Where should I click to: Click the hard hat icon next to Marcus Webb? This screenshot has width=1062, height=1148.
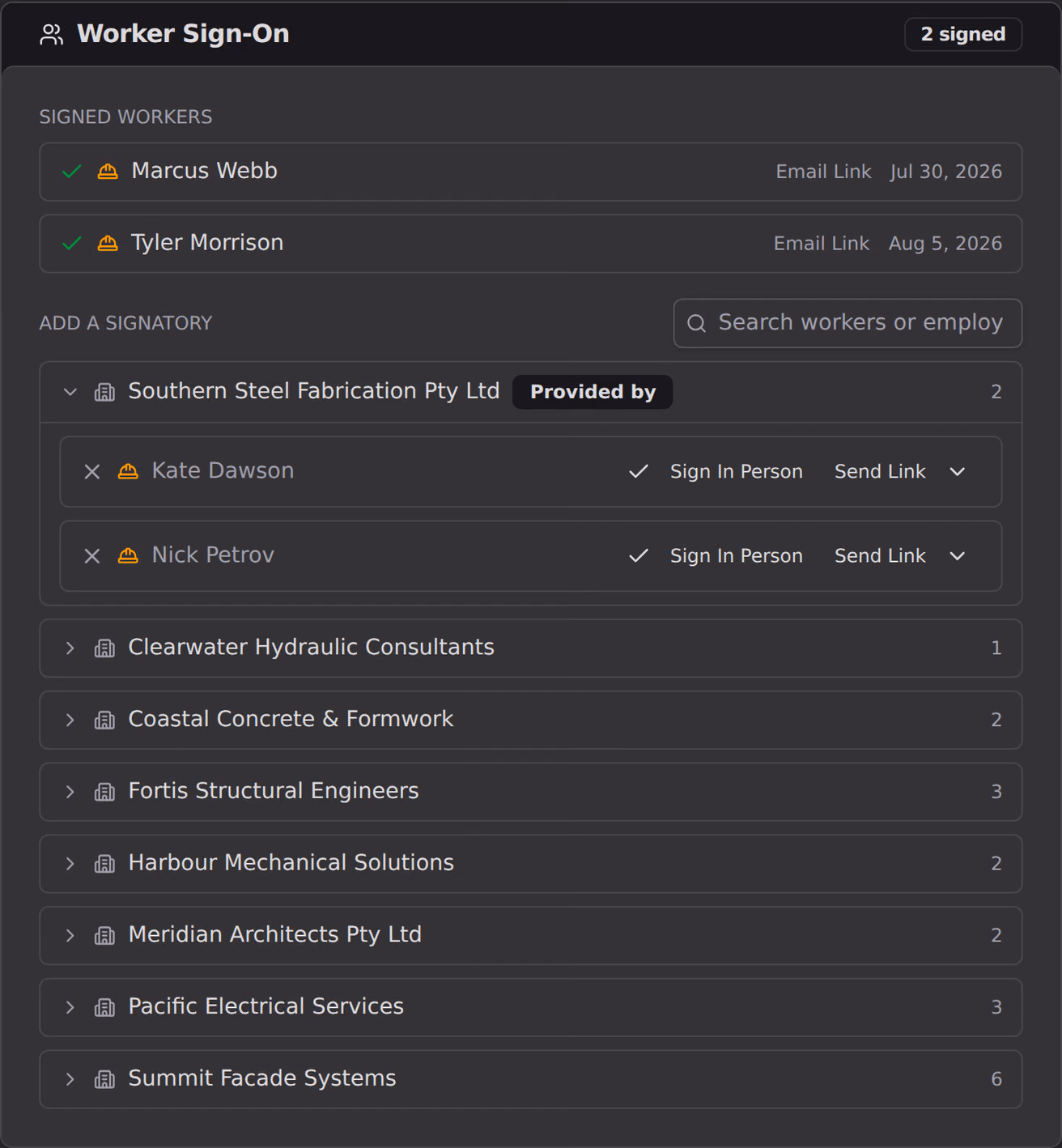click(108, 172)
